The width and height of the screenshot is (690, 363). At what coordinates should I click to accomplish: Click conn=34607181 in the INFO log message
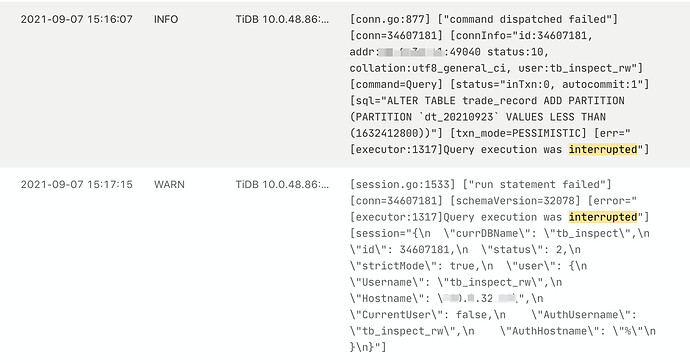pos(396,36)
